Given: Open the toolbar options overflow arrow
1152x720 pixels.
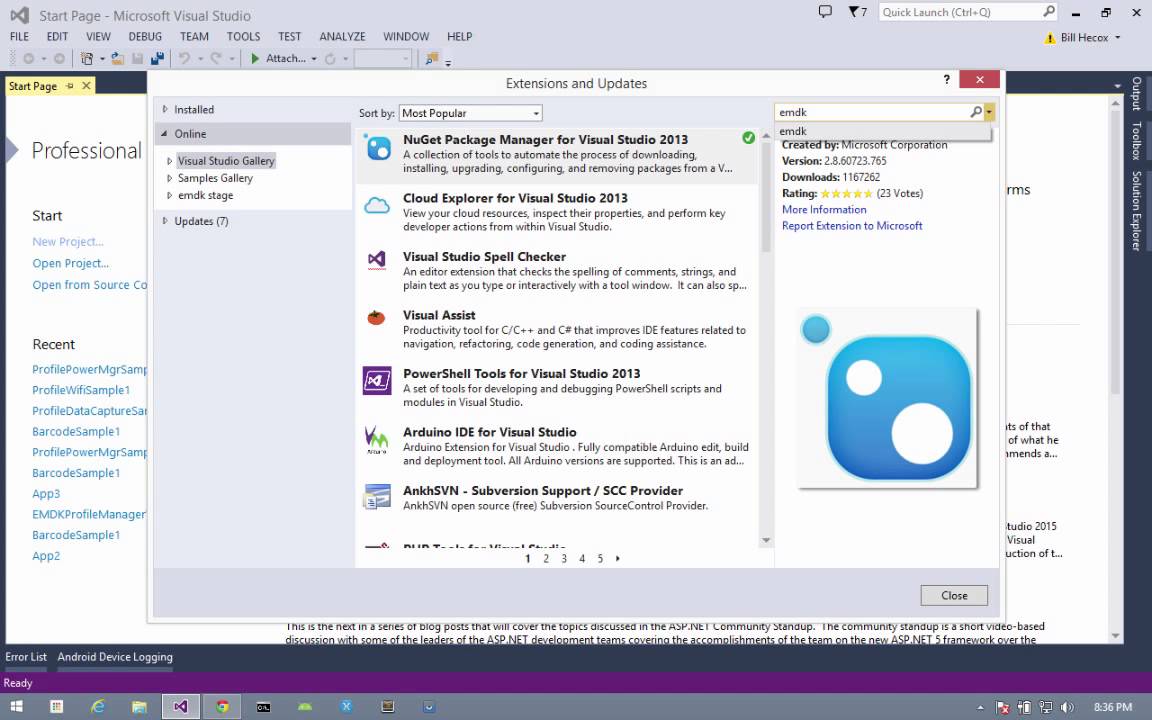Looking at the screenshot, I should [x=447, y=62].
